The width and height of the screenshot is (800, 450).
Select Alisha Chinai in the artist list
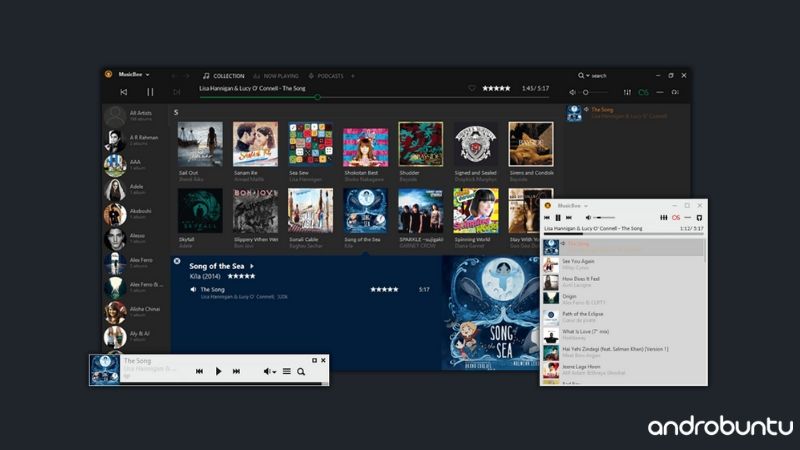[x=136, y=312]
